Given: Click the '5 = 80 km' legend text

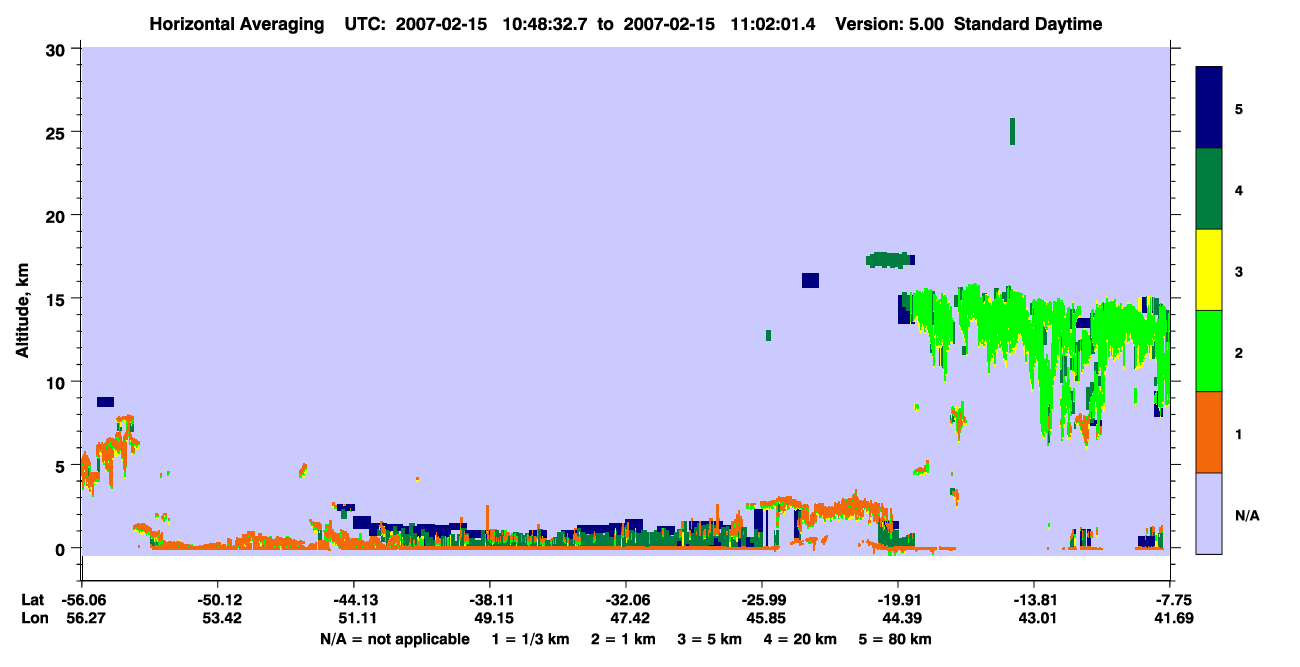Looking at the screenshot, I should pos(896,639).
